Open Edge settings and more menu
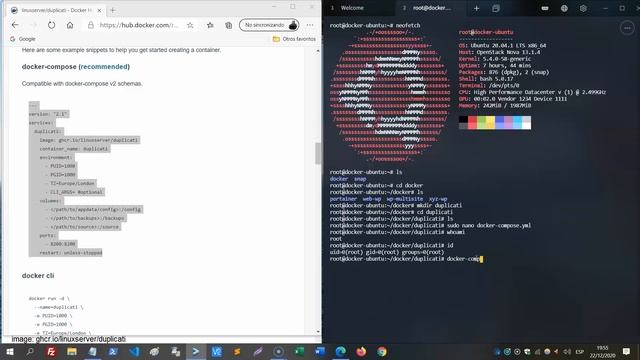Viewport: 640px width, 360px height. click(310, 25)
